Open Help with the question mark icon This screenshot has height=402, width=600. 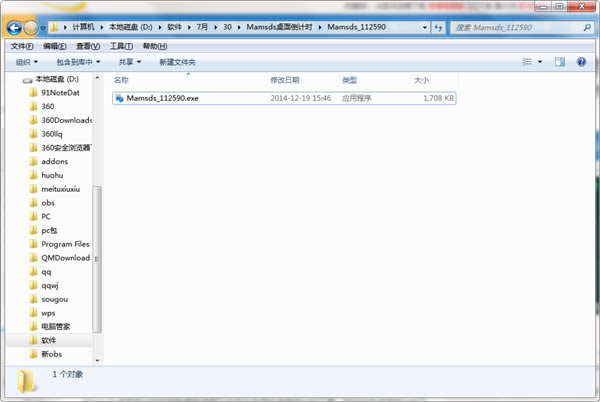click(581, 62)
